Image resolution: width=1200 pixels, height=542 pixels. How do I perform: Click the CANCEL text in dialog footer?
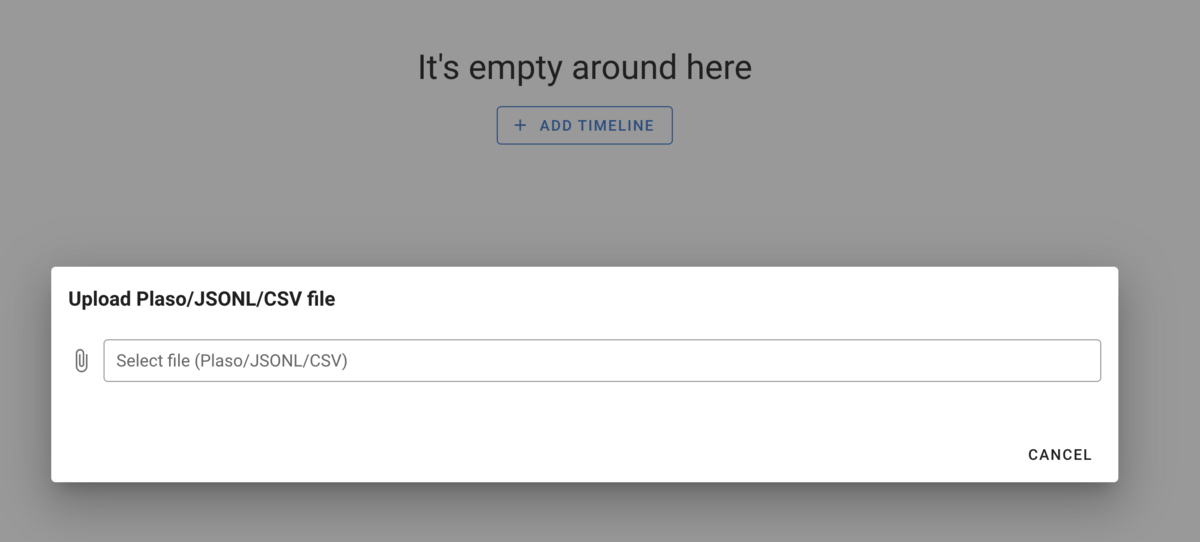tap(1060, 455)
